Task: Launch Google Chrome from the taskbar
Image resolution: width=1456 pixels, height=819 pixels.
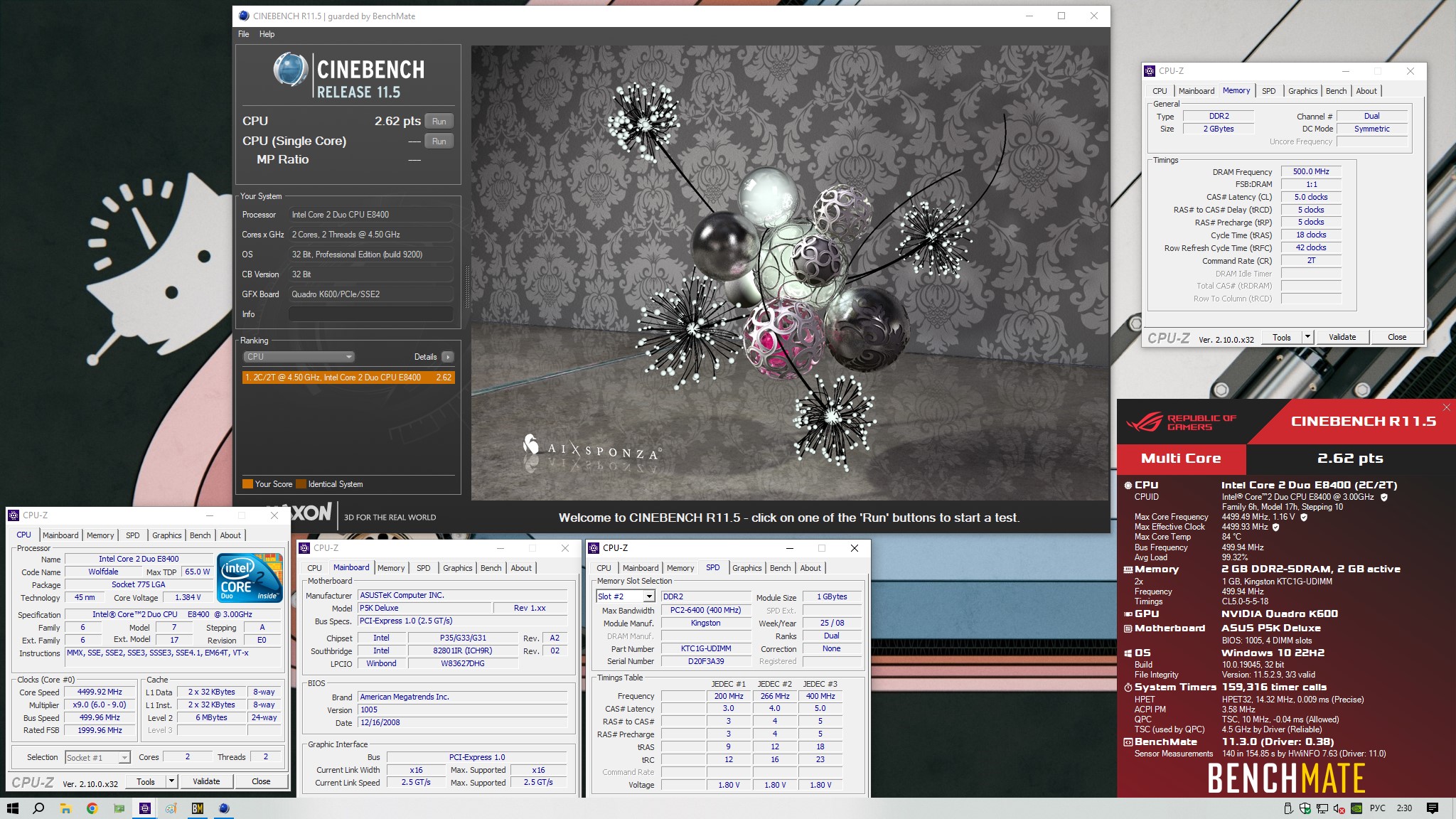Action: point(92,808)
